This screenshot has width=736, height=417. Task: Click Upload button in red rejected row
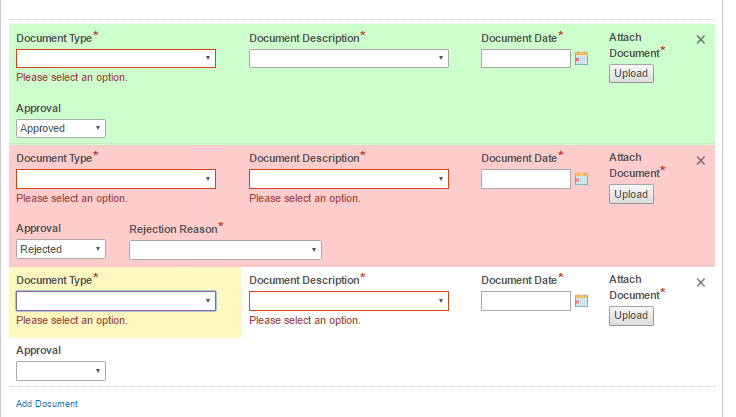click(631, 194)
